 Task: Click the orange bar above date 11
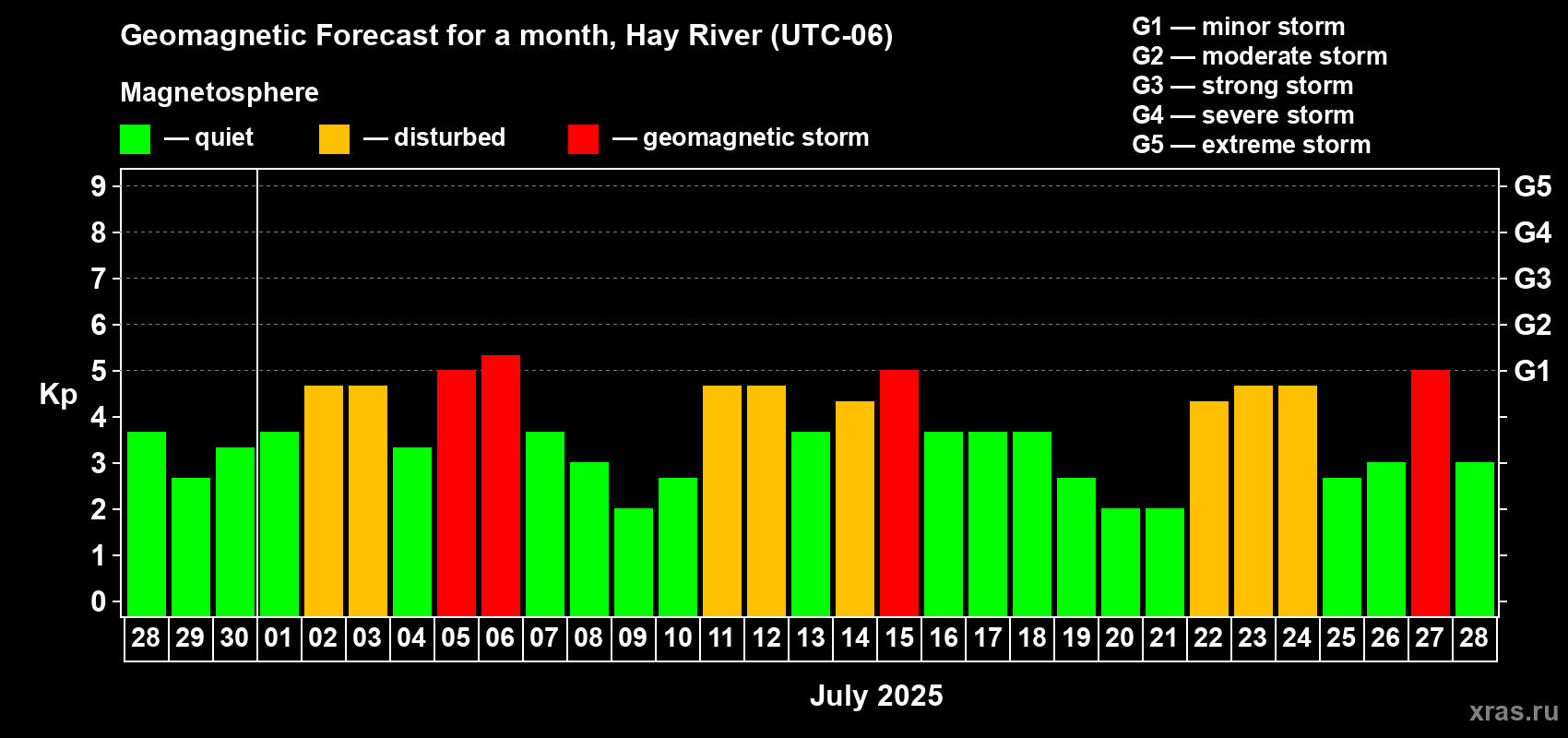pos(722,501)
